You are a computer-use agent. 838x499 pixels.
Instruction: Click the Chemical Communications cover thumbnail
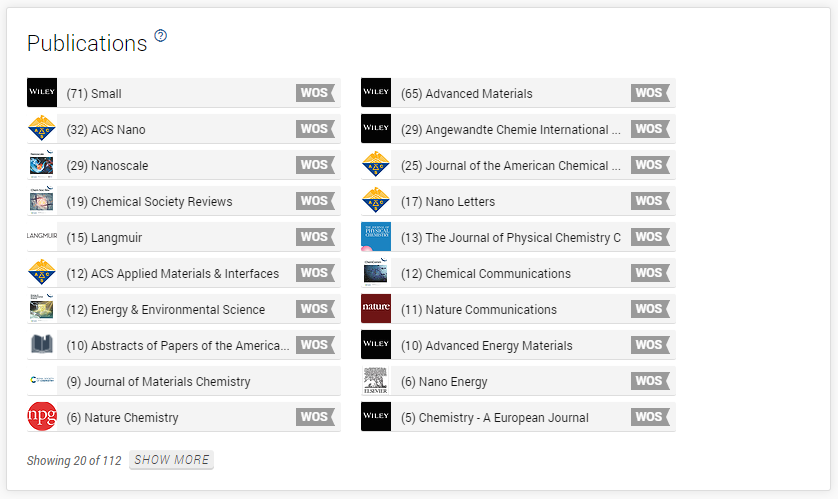[376, 272]
